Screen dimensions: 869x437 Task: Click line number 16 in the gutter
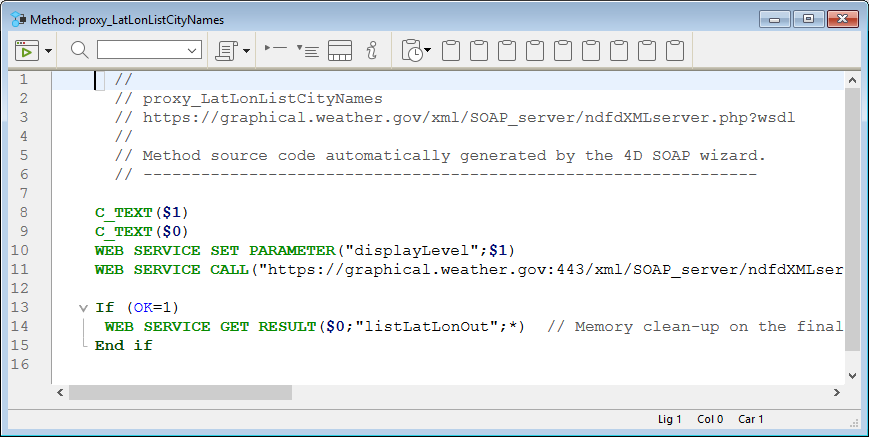tap(19, 364)
